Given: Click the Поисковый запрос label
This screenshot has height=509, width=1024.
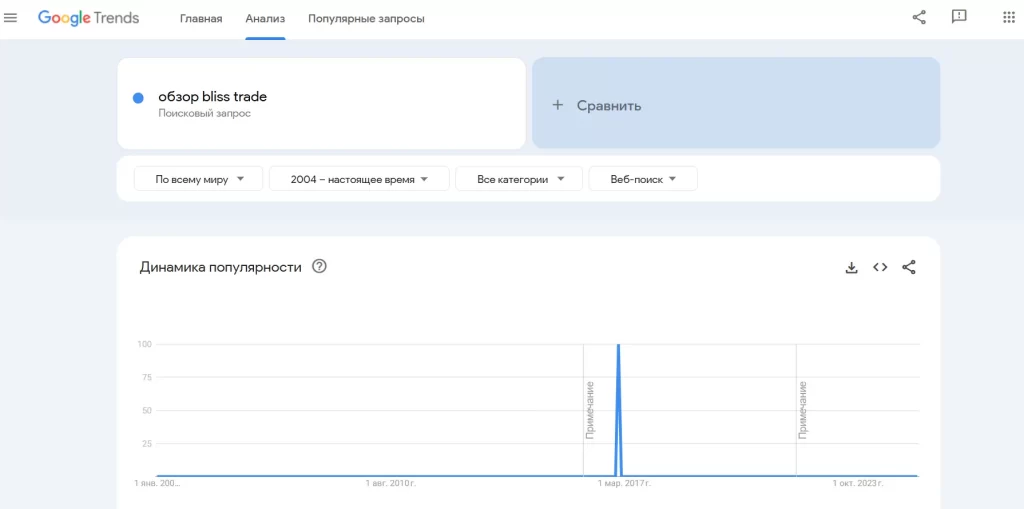Looking at the screenshot, I should pyautogui.click(x=204, y=114).
